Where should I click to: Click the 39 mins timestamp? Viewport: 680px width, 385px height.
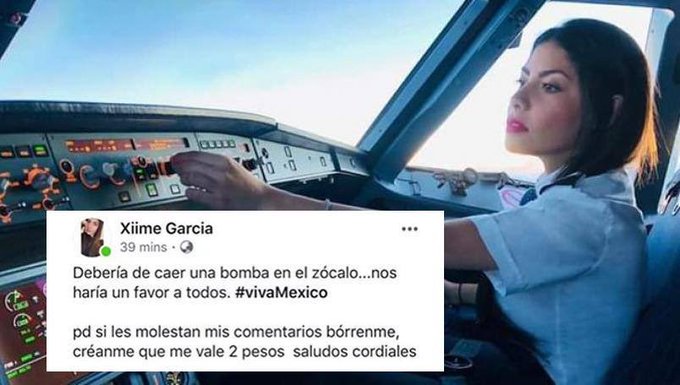[143, 247]
